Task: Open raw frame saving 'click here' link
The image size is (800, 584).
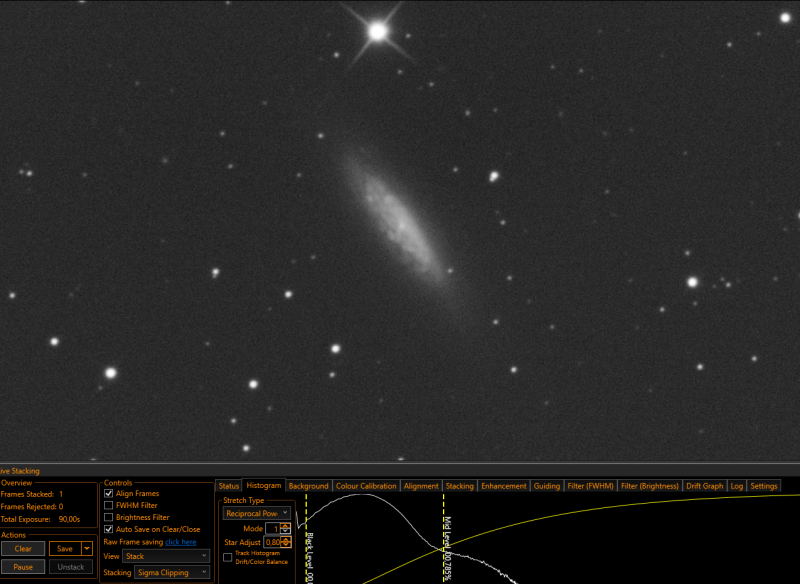Action: click(x=181, y=542)
